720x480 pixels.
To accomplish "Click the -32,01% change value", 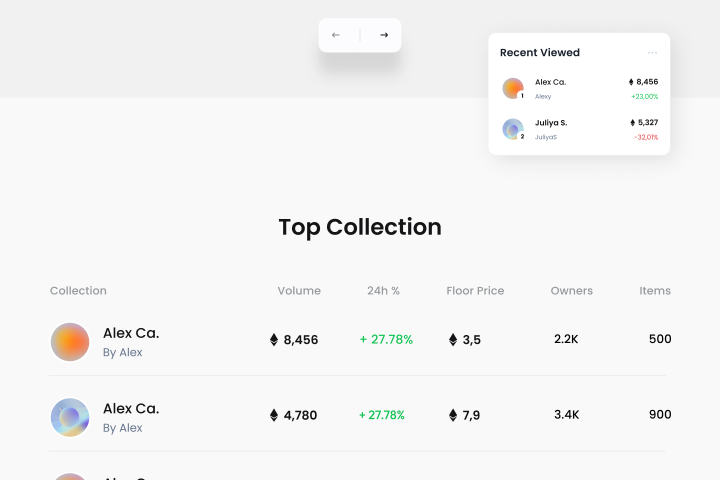I will click(646, 137).
